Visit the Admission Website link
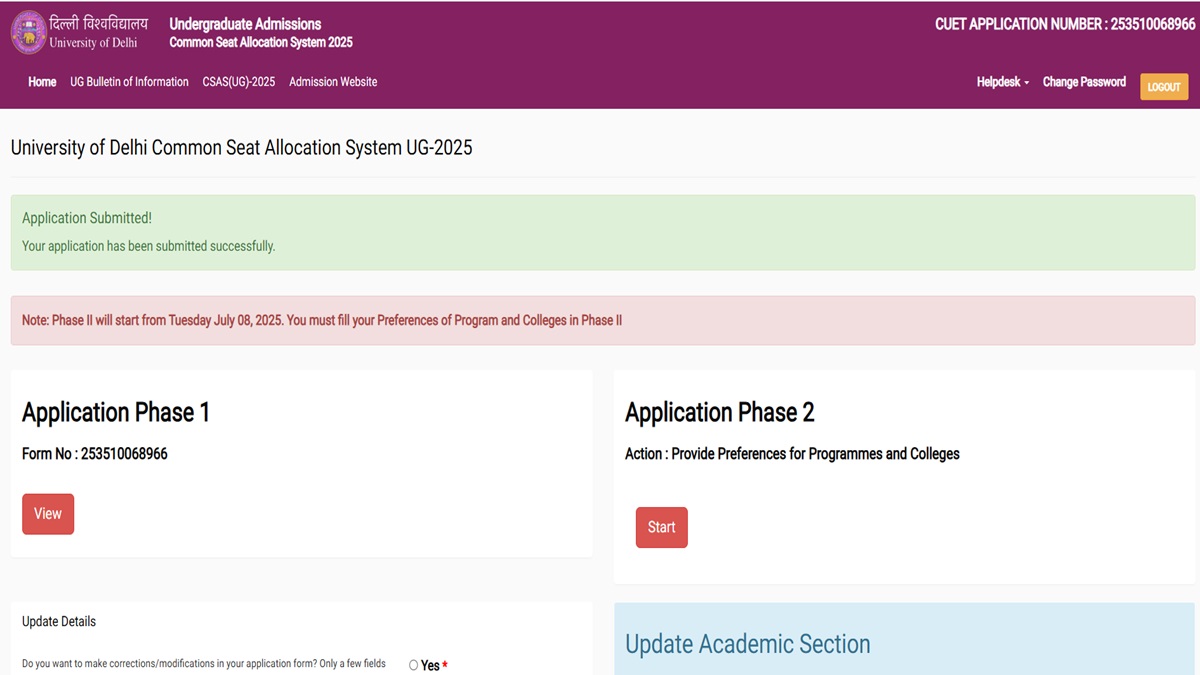The width and height of the screenshot is (1200, 675). (x=333, y=82)
